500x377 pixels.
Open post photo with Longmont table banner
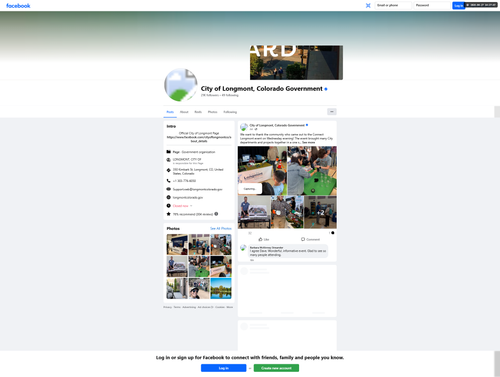(x=262, y=171)
